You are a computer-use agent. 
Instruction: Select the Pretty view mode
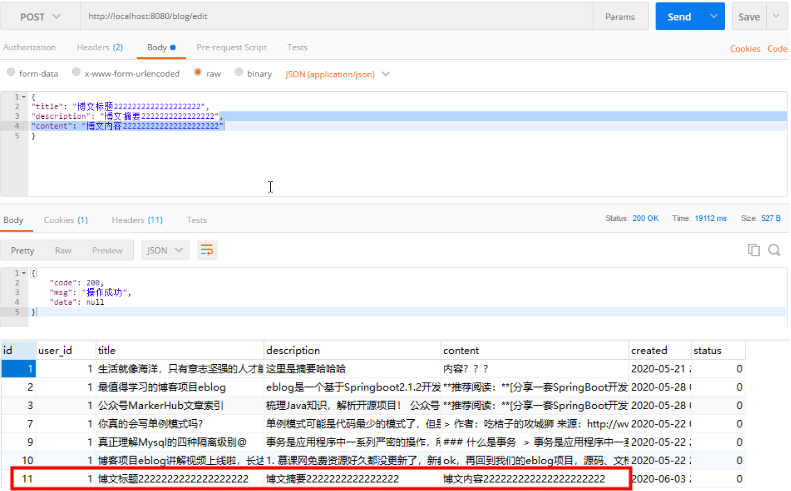(22, 250)
